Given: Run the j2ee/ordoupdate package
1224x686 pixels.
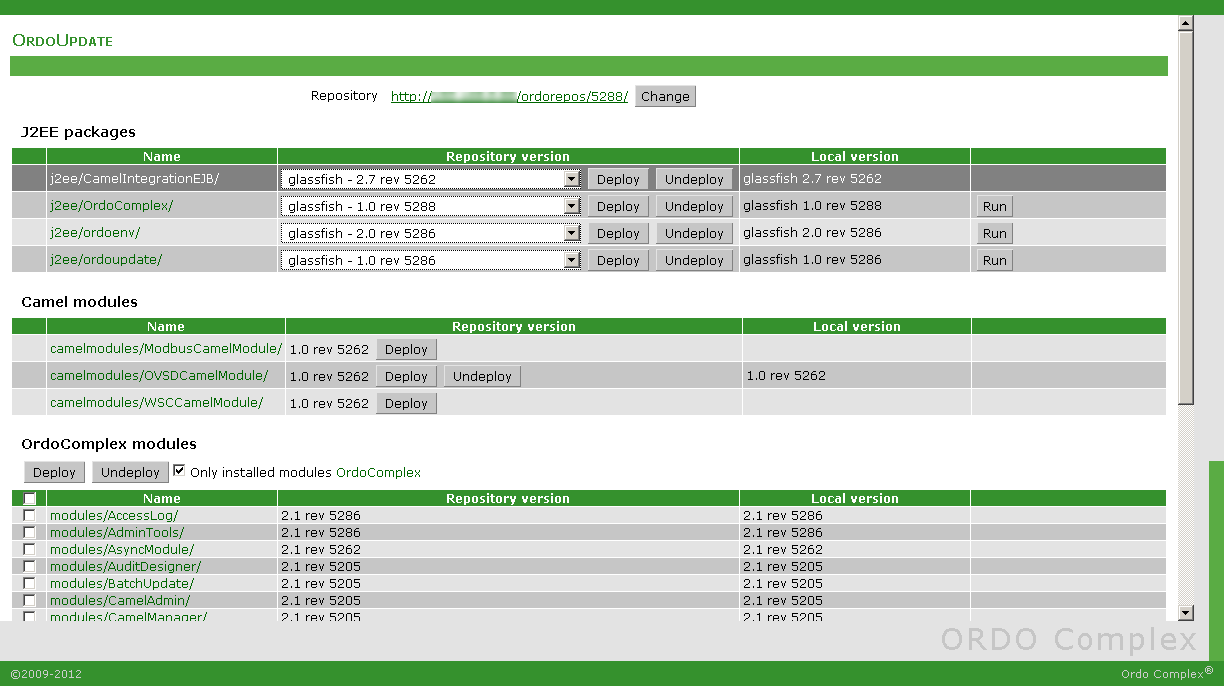Looking at the screenshot, I should 994,260.
